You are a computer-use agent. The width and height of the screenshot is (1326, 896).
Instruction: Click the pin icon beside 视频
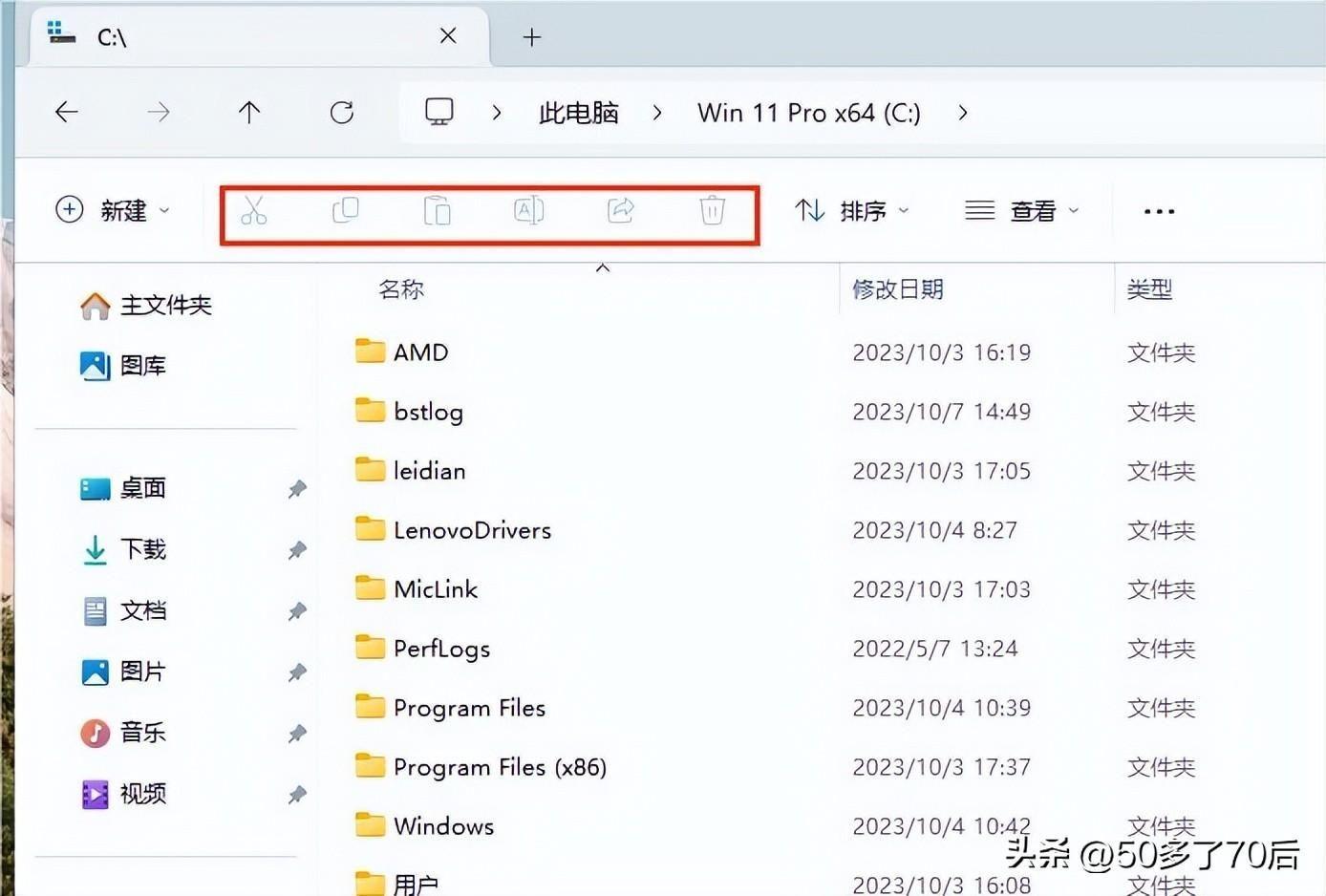297,795
